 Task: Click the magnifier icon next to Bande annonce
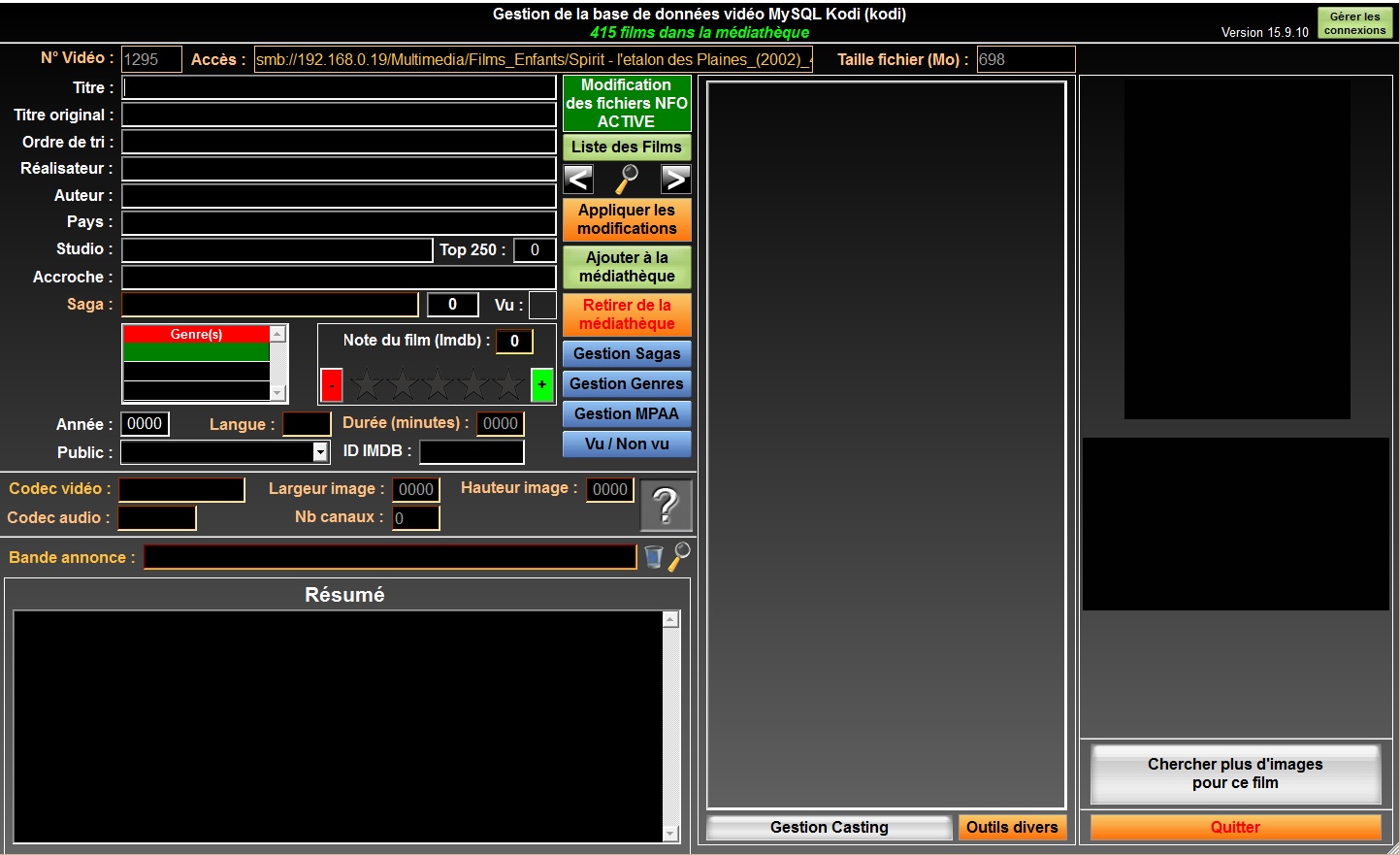(679, 556)
